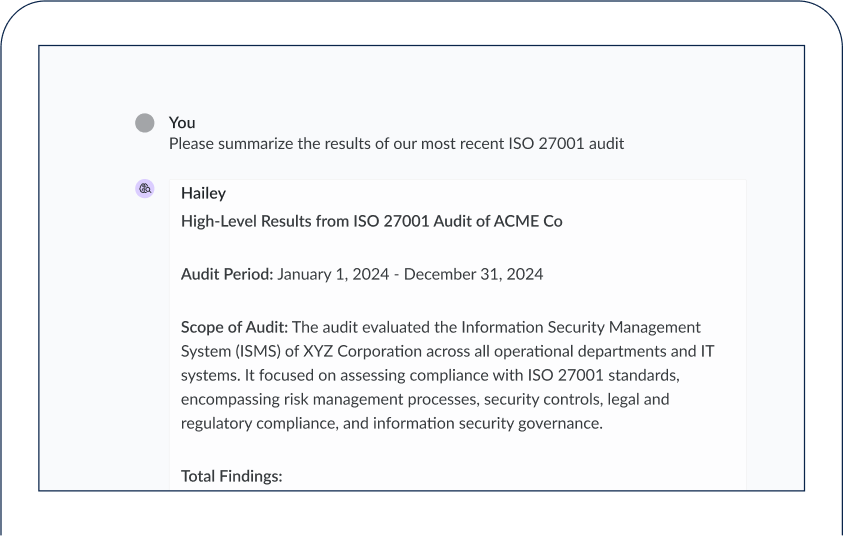Click the ISO 27001 audit request message
The width and height of the screenshot is (843, 536).
[396, 144]
